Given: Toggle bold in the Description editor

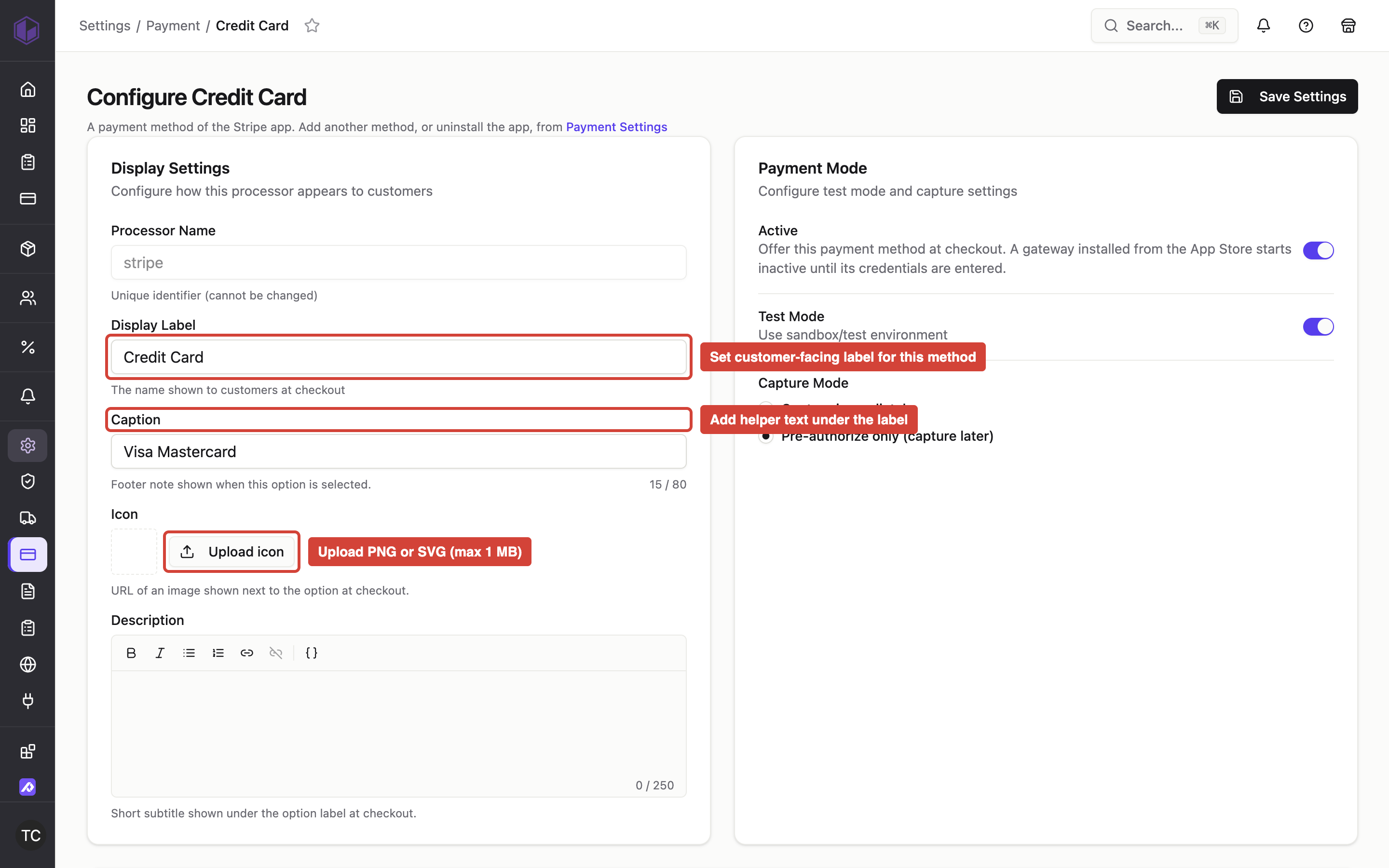Looking at the screenshot, I should tap(131, 653).
